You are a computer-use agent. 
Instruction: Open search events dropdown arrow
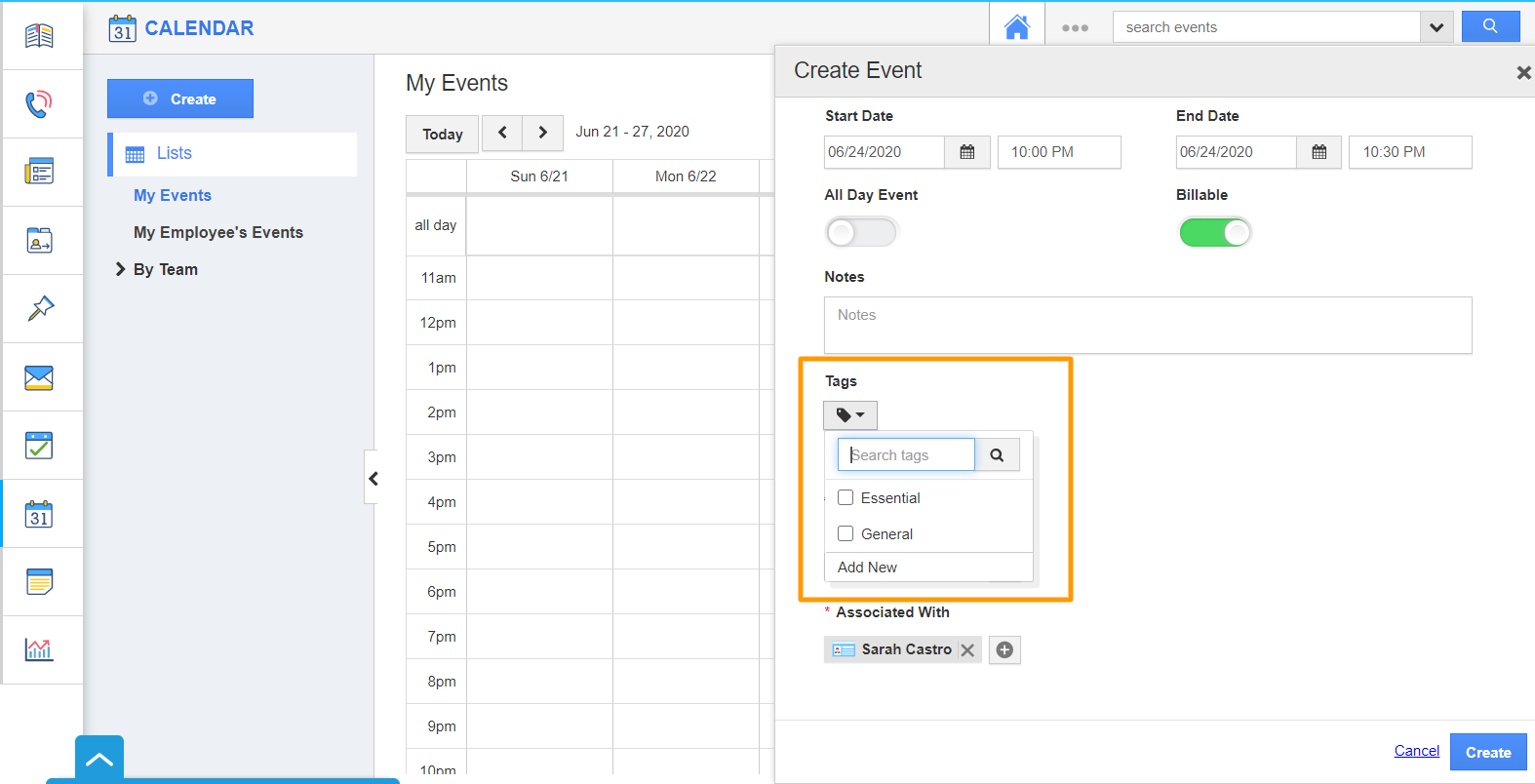tap(1436, 27)
